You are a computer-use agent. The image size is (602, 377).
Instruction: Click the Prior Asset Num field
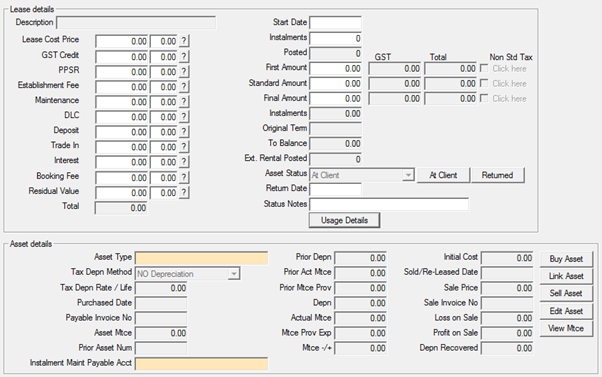click(x=161, y=348)
